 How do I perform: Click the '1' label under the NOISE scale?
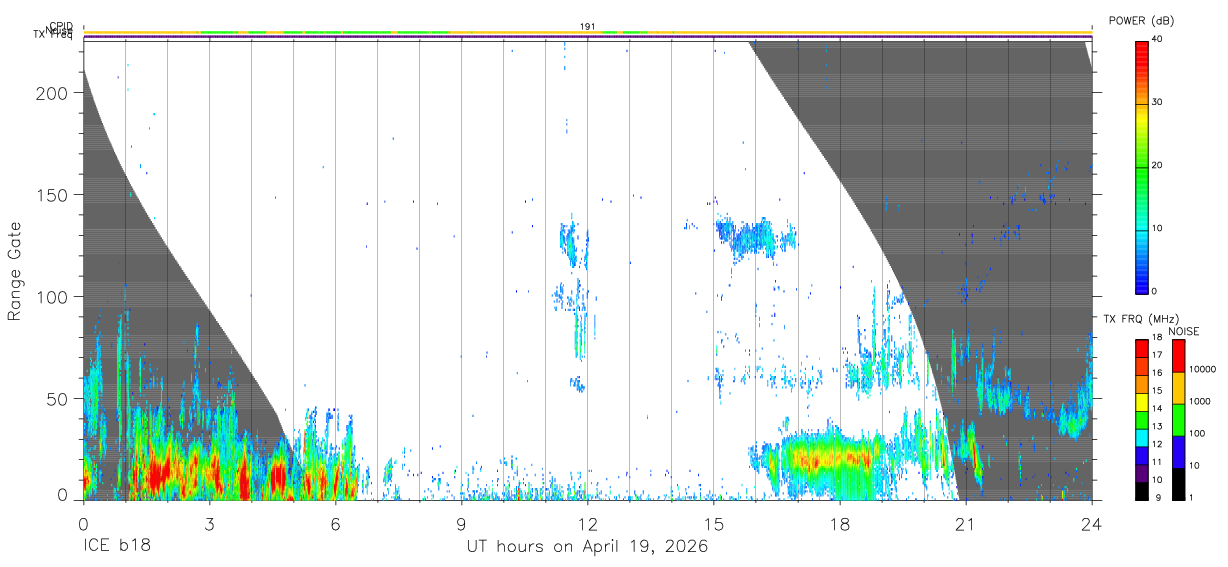tap(1190, 497)
